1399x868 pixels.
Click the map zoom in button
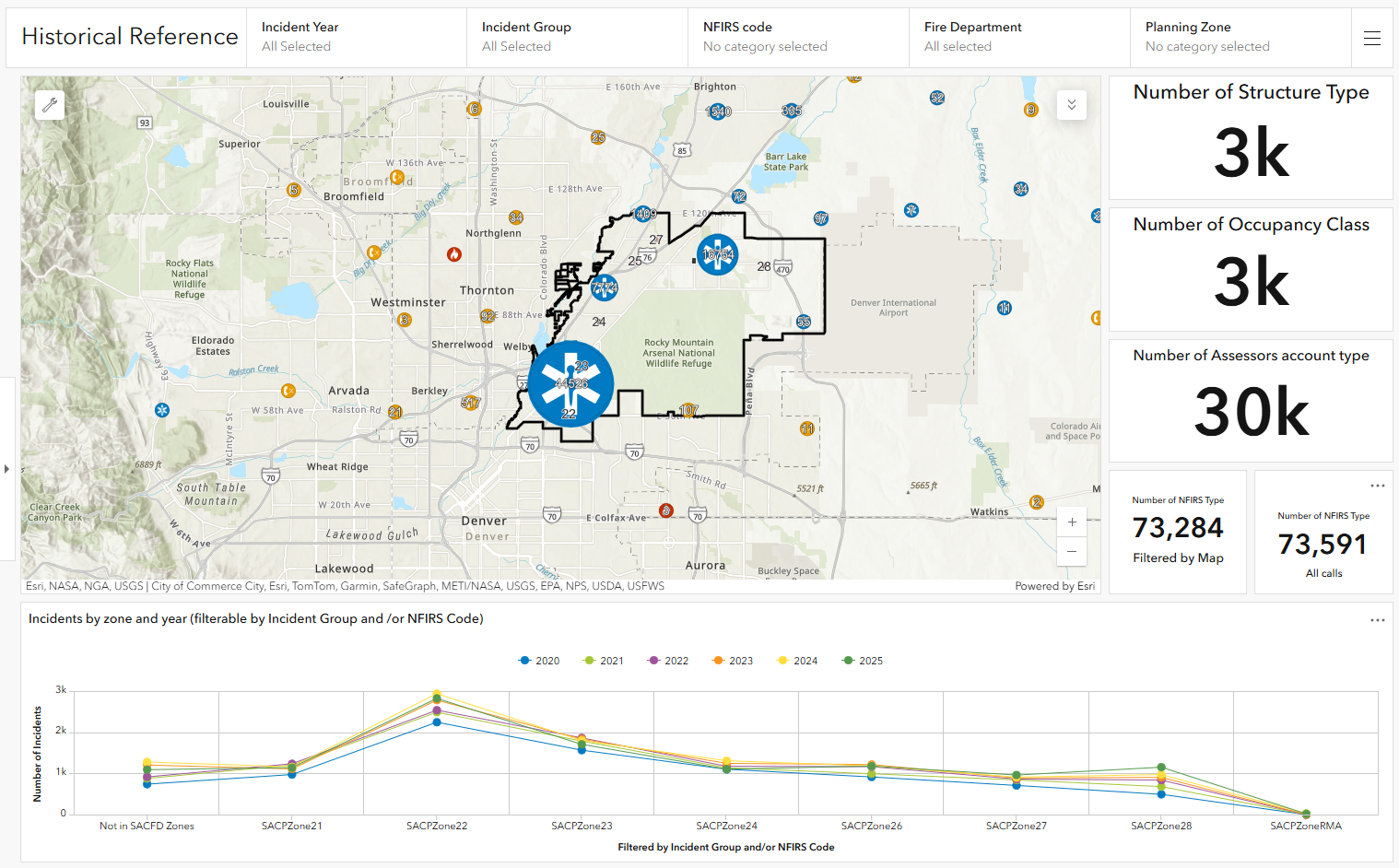[x=1072, y=522]
